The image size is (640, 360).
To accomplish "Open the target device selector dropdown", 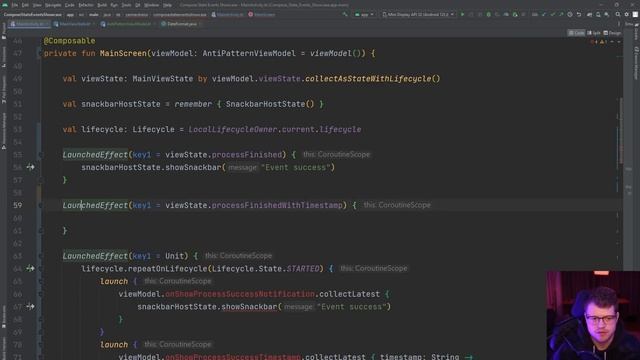I will pyautogui.click(x=418, y=14).
